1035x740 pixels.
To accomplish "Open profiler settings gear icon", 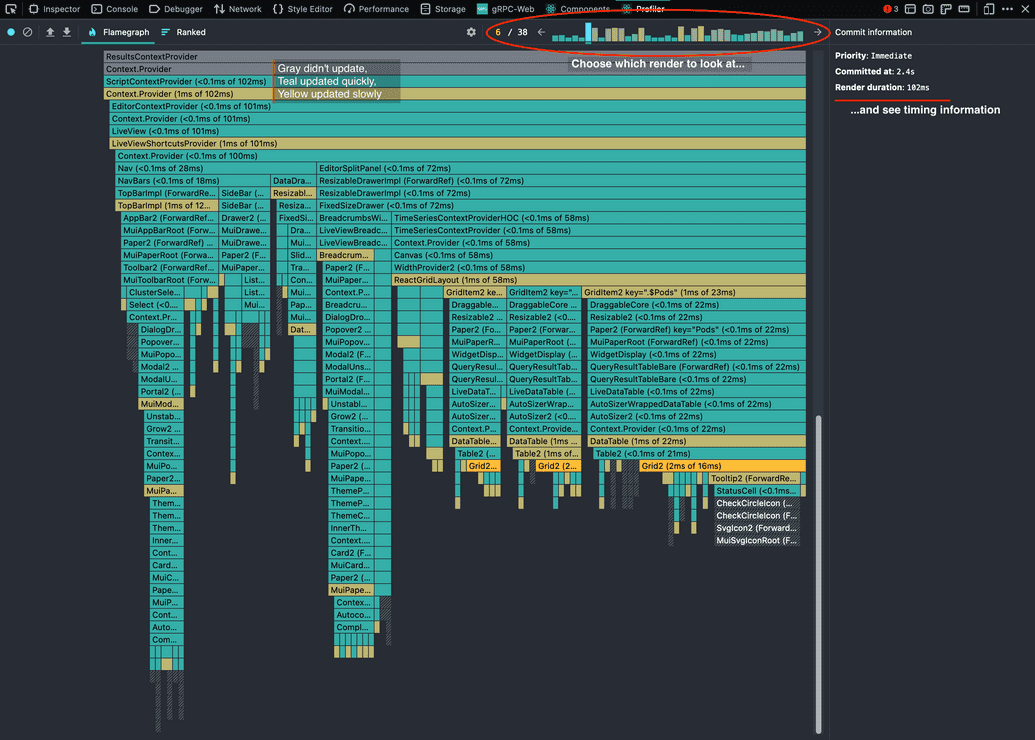I will 471,32.
